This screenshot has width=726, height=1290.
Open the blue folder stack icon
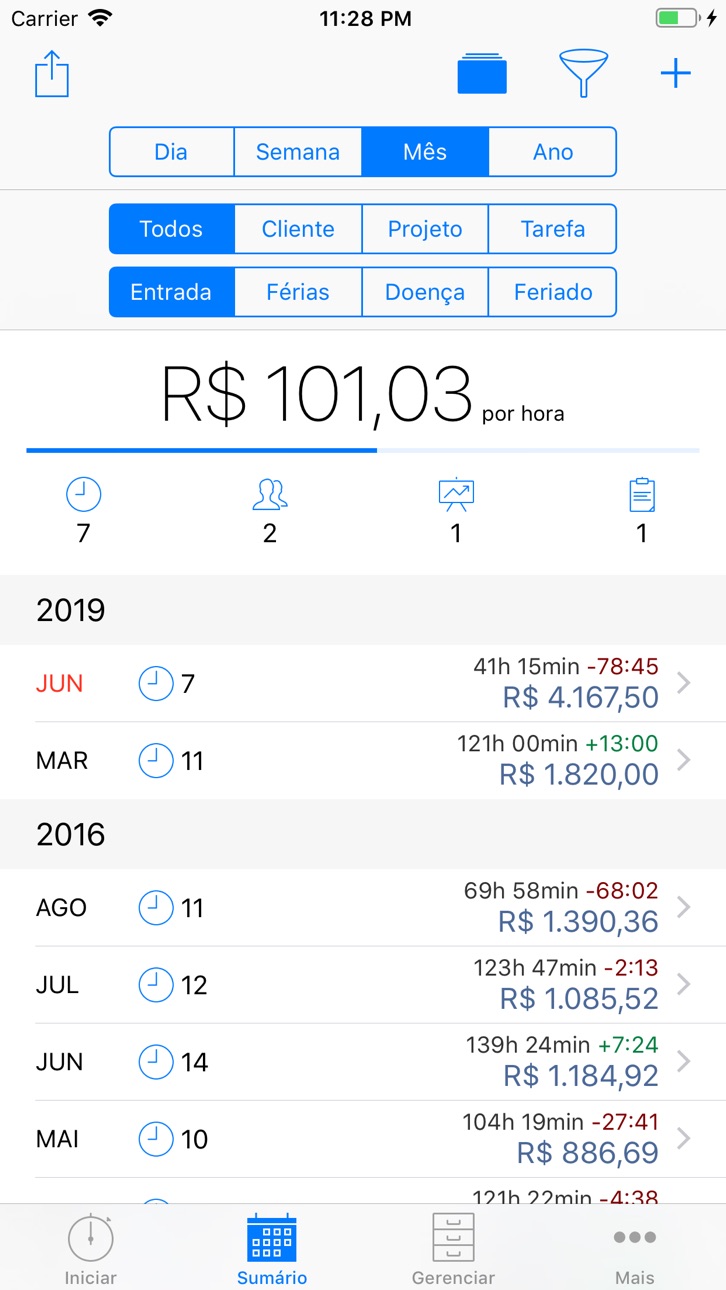click(482, 74)
